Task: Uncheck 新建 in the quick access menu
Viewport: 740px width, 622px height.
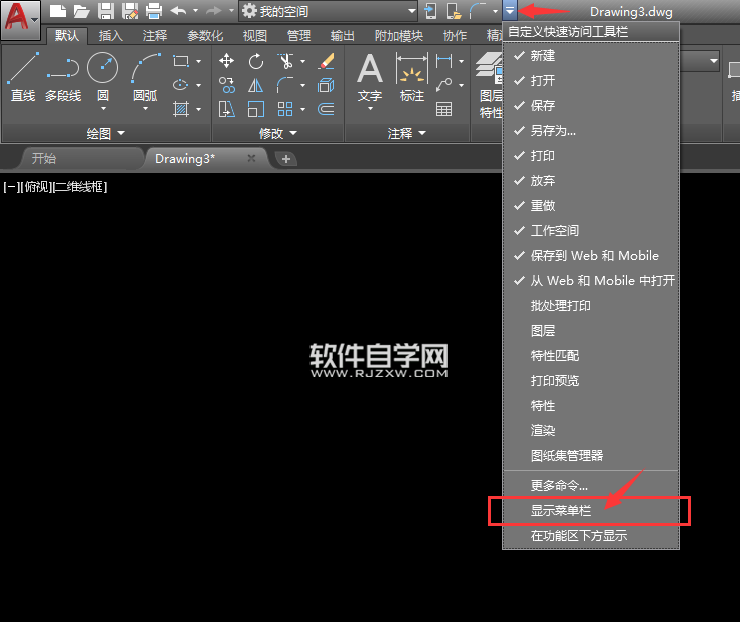Action: [591, 56]
